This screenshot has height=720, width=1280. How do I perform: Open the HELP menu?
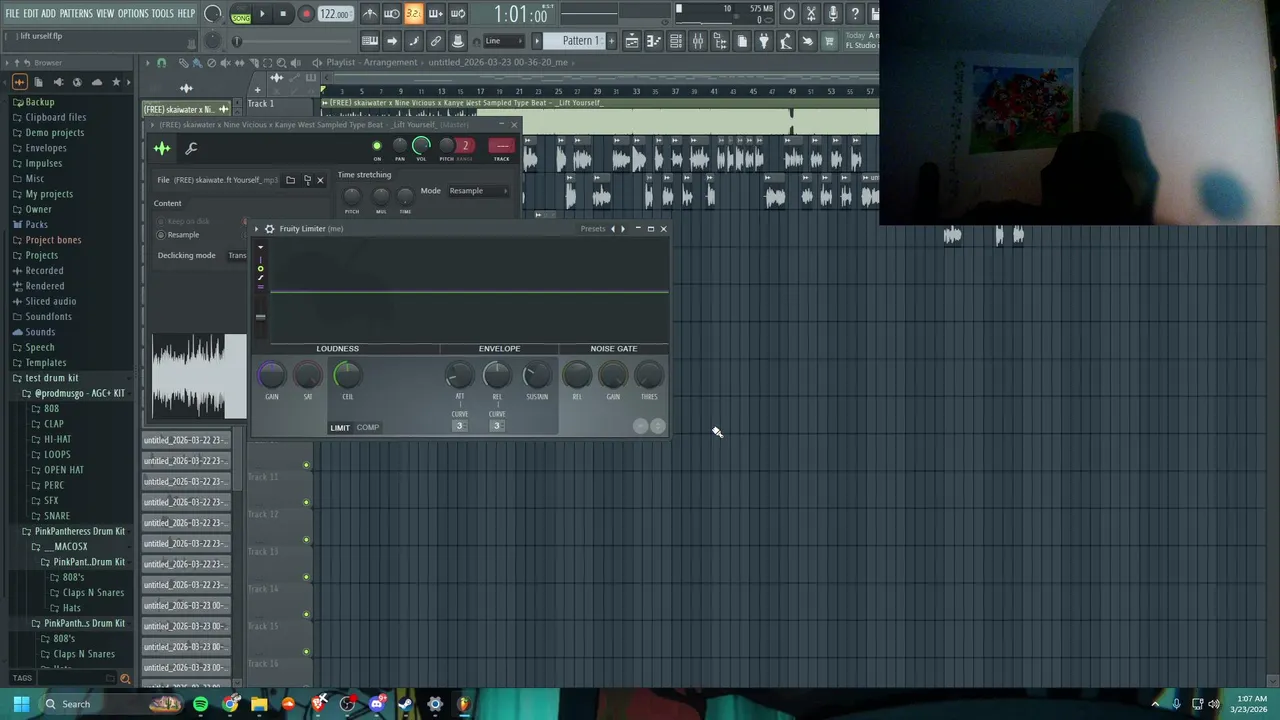[x=187, y=14]
